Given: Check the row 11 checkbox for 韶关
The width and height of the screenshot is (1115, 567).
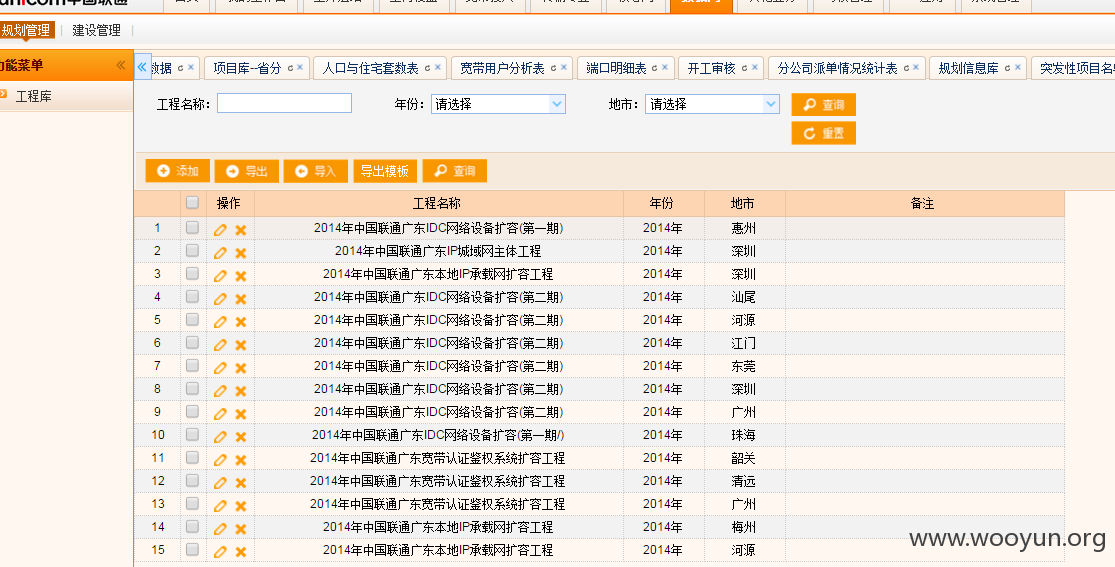Looking at the screenshot, I should (192, 457).
